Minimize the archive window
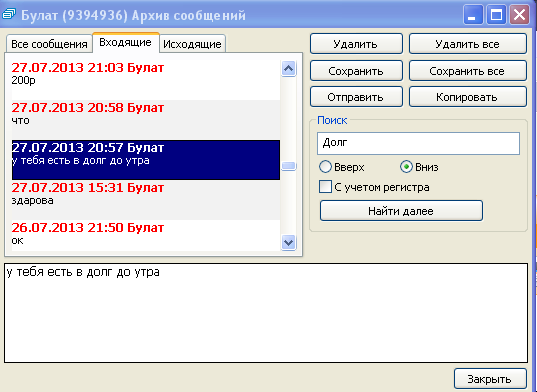This screenshot has height=392, width=537. pyautogui.click(x=473, y=14)
